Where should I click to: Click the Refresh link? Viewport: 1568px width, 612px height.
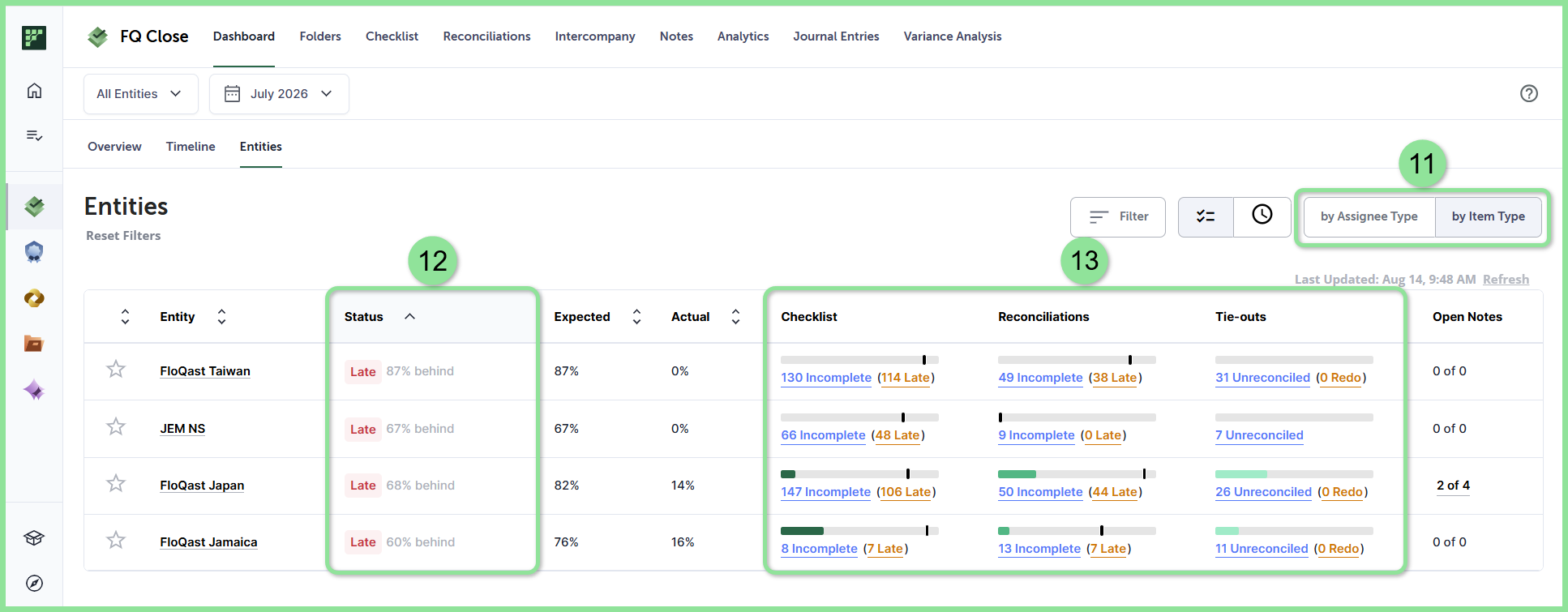pos(1506,280)
